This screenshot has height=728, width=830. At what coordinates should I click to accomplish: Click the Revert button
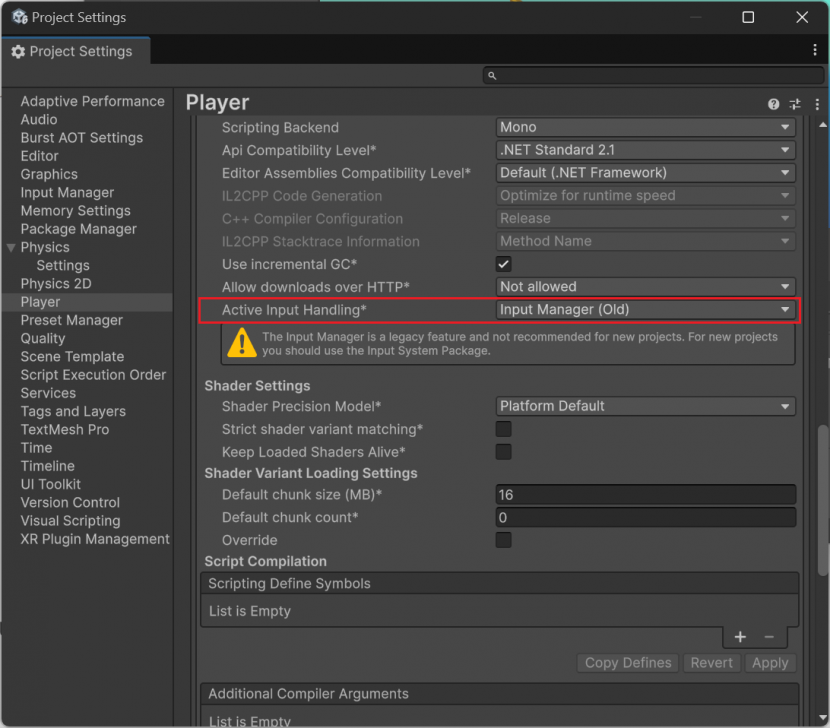711,663
